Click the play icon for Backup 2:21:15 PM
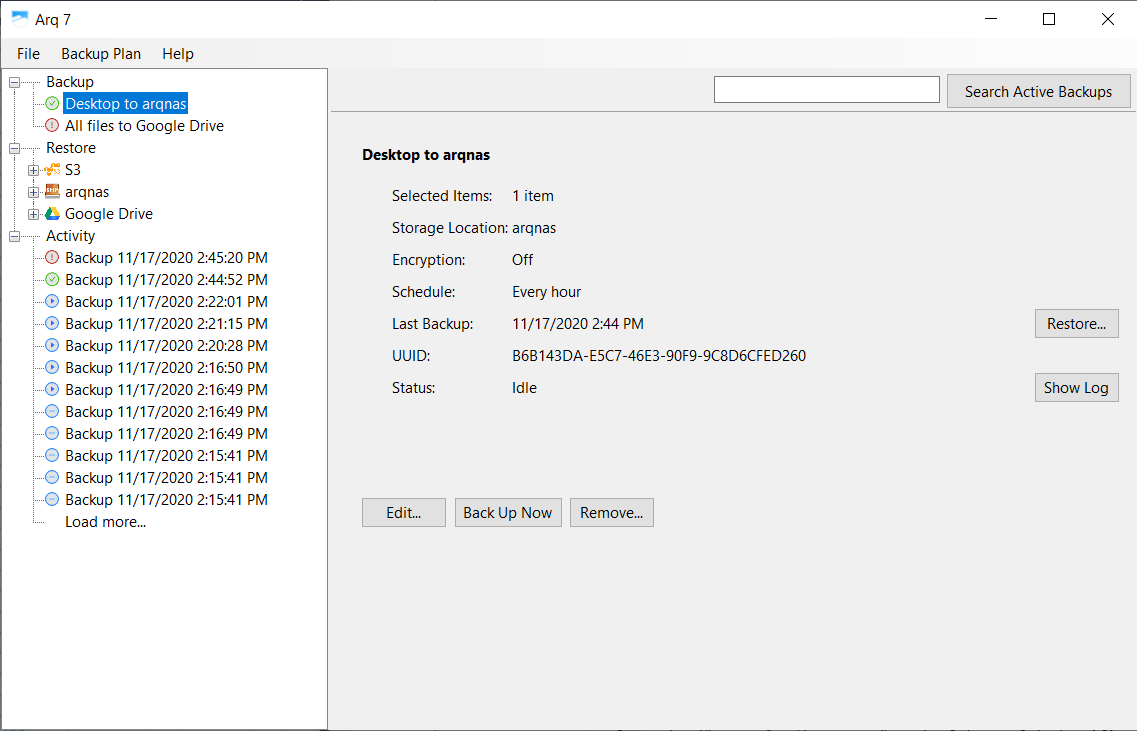This screenshot has width=1137, height=731. point(52,323)
